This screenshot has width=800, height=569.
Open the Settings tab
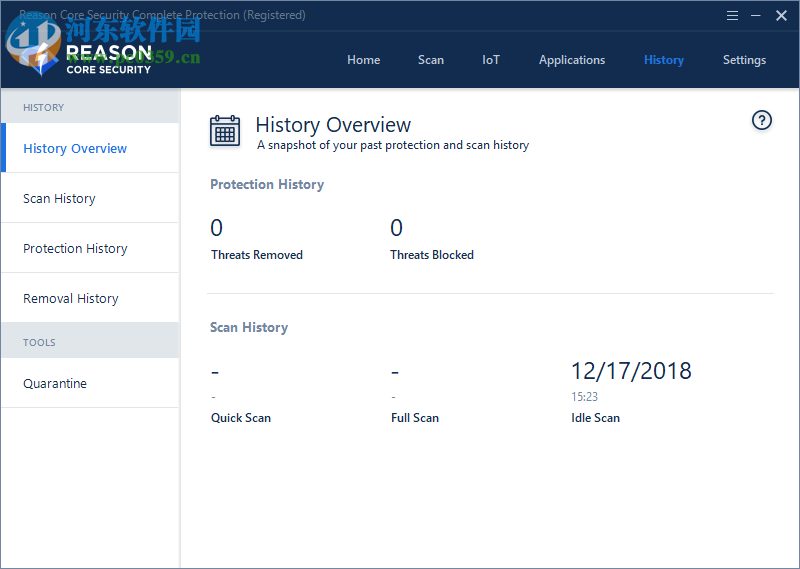point(744,60)
